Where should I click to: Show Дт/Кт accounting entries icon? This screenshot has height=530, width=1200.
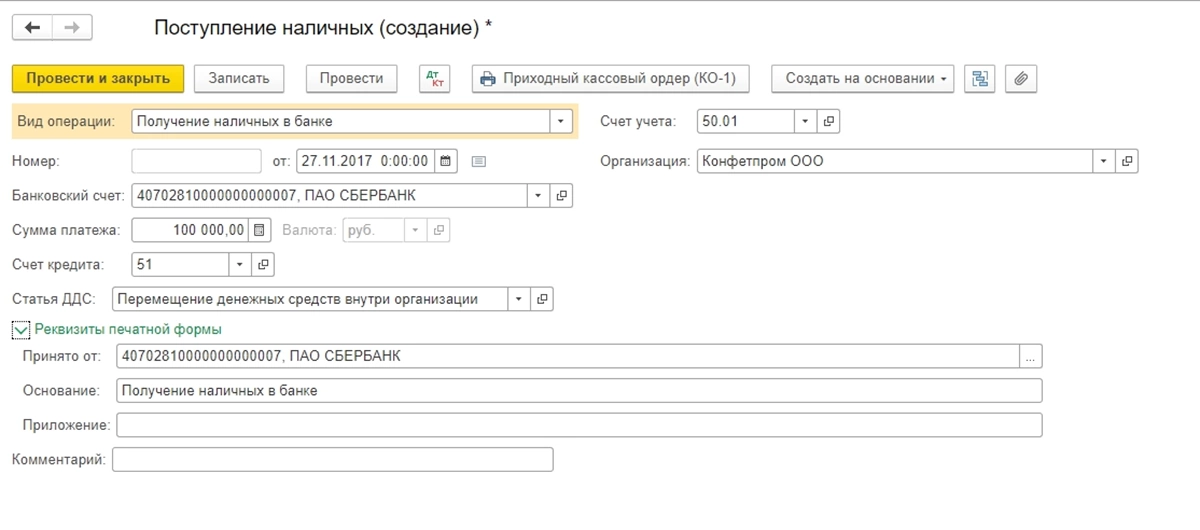coord(435,79)
